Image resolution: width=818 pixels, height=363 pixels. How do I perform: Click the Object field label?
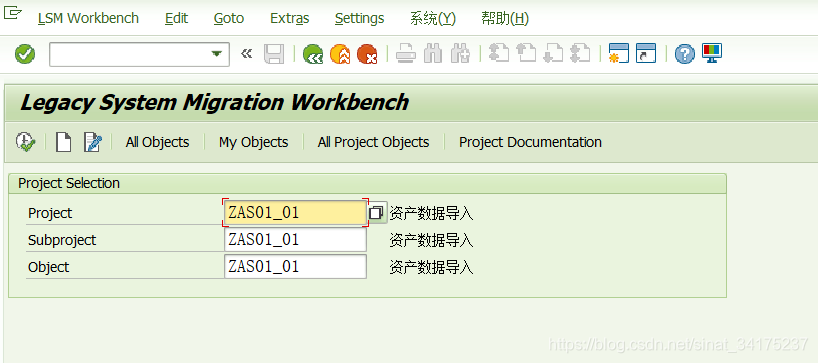click(49, 268)
